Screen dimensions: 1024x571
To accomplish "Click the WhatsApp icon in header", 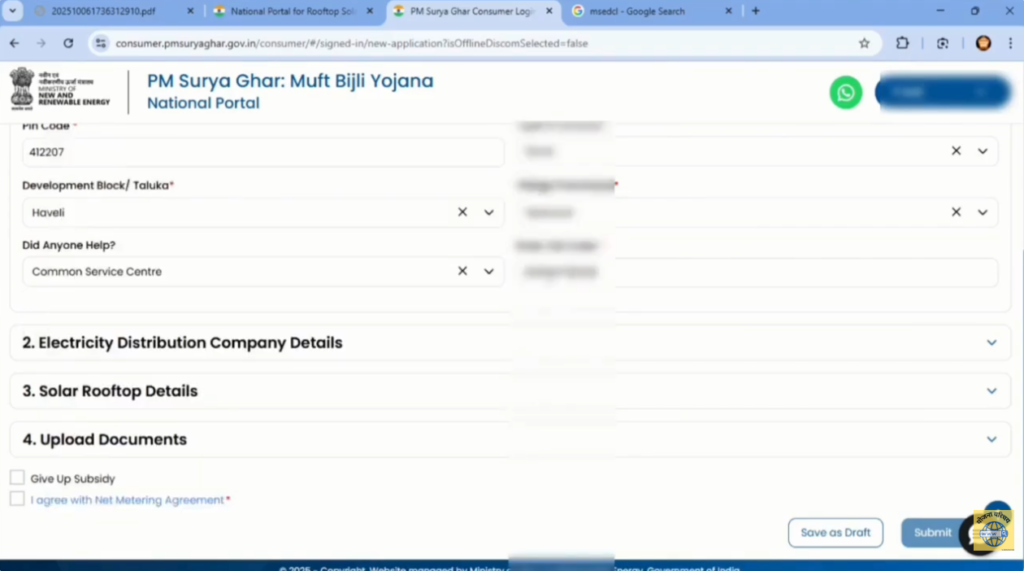I will tap(845, 93).
